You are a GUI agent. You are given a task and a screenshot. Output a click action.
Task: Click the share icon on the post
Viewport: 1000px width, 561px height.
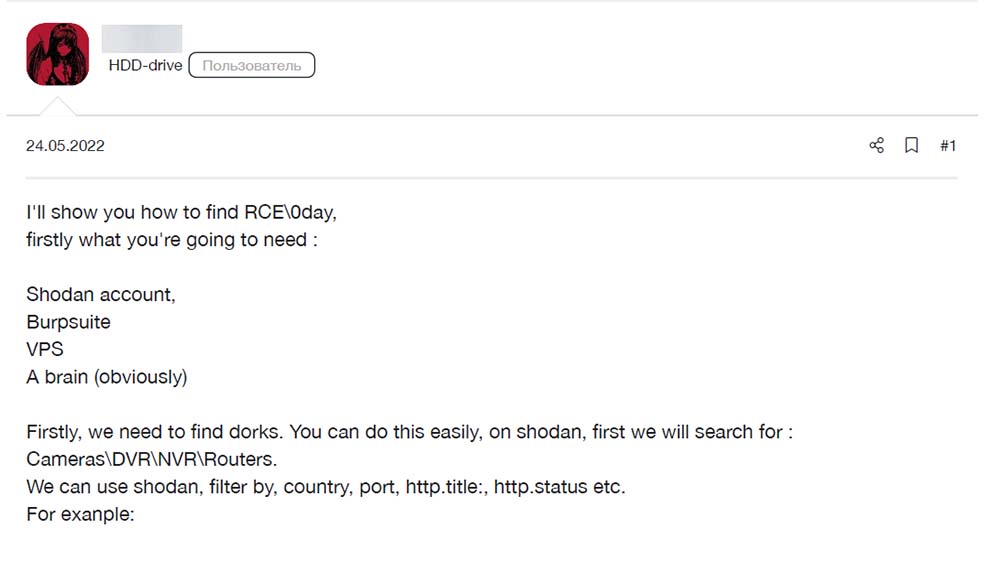pos(877,146)
